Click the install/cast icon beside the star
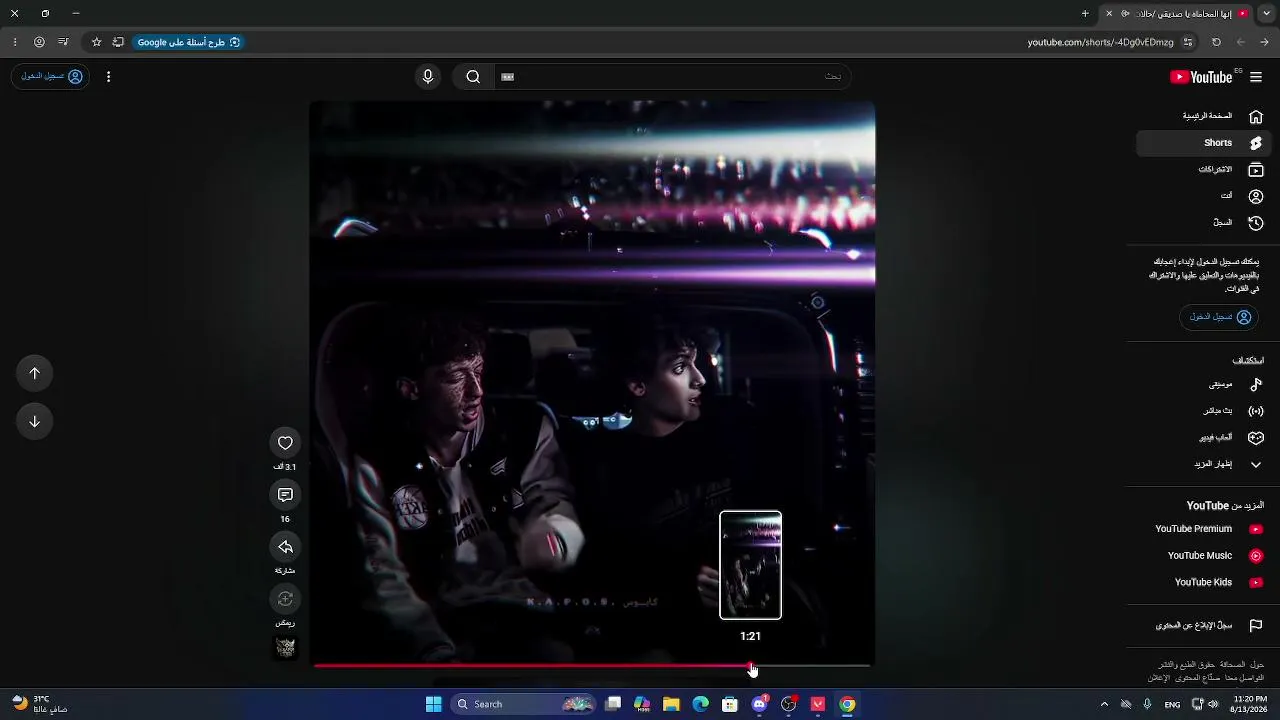Viewport: 1280px width, 720px height. click(118, 42)
